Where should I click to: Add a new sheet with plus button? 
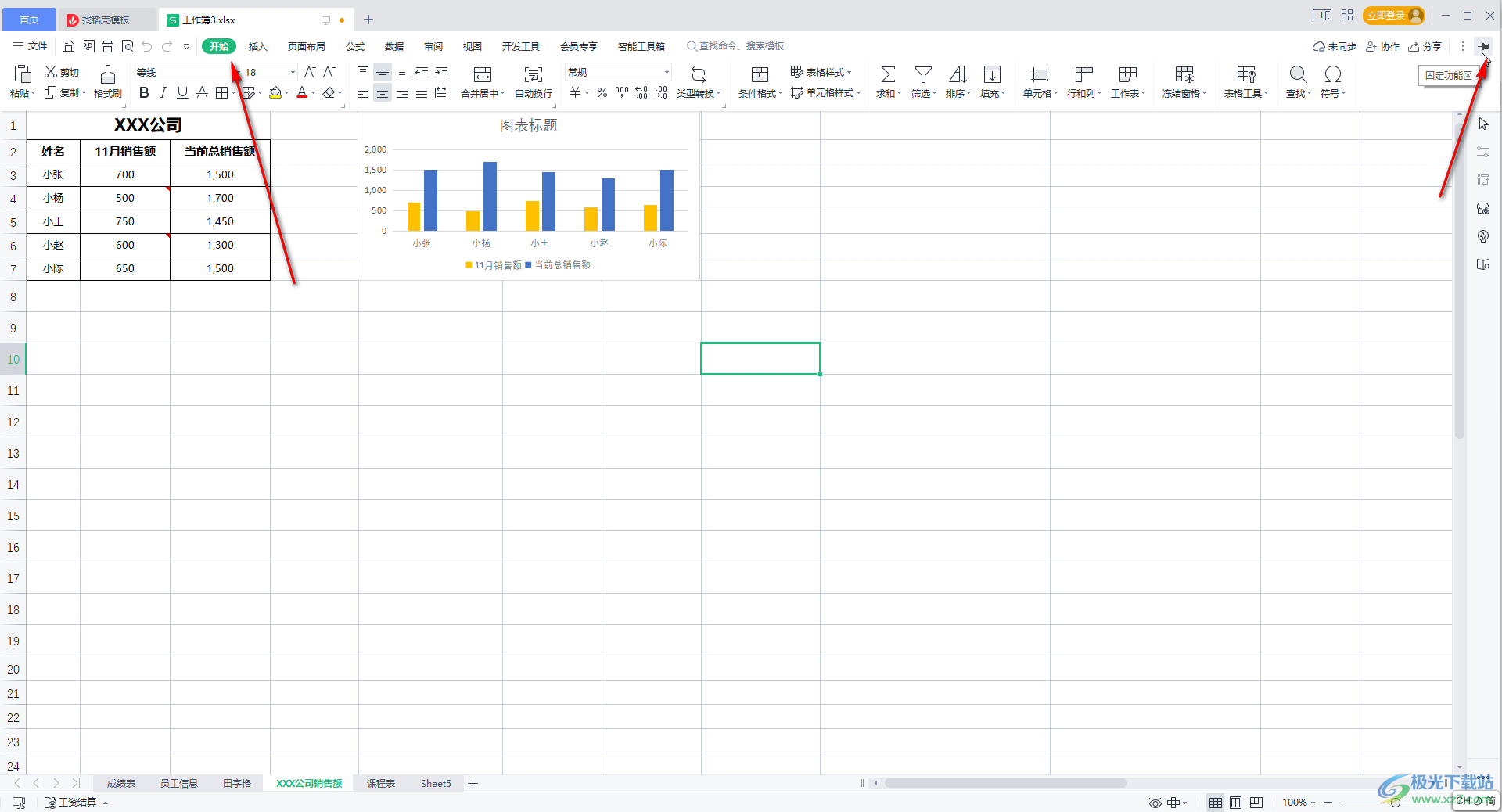point(473,783)
